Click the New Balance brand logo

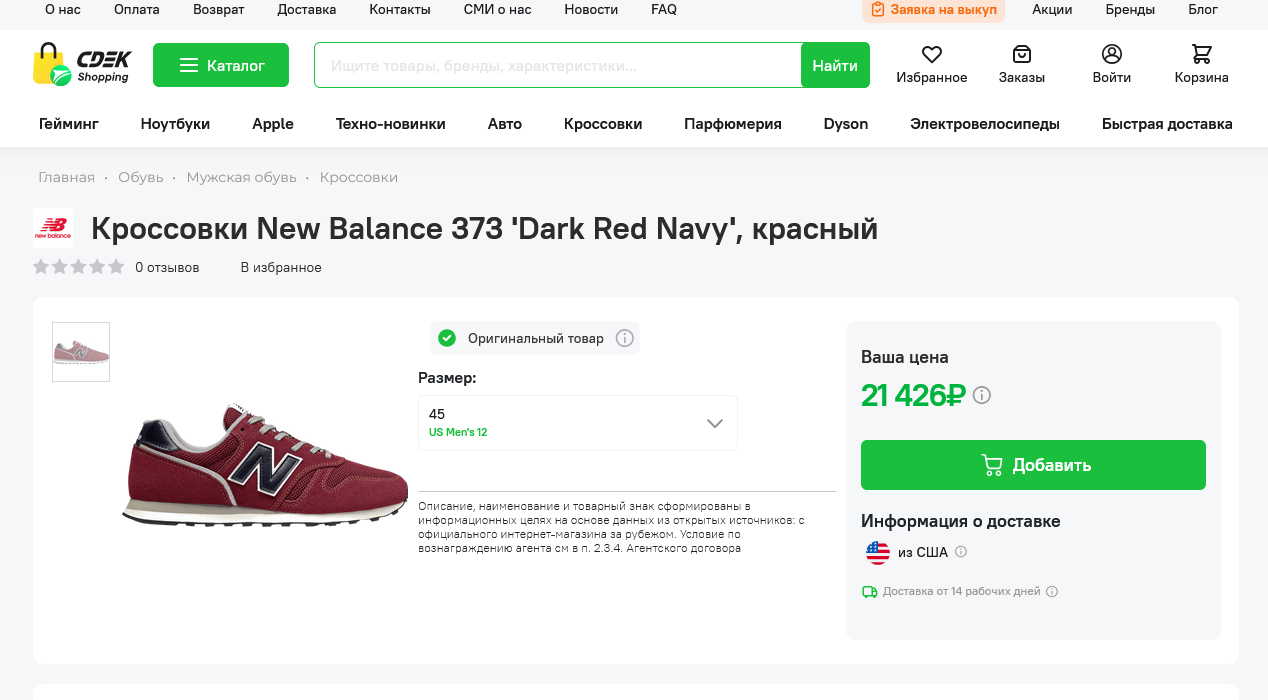53,228
